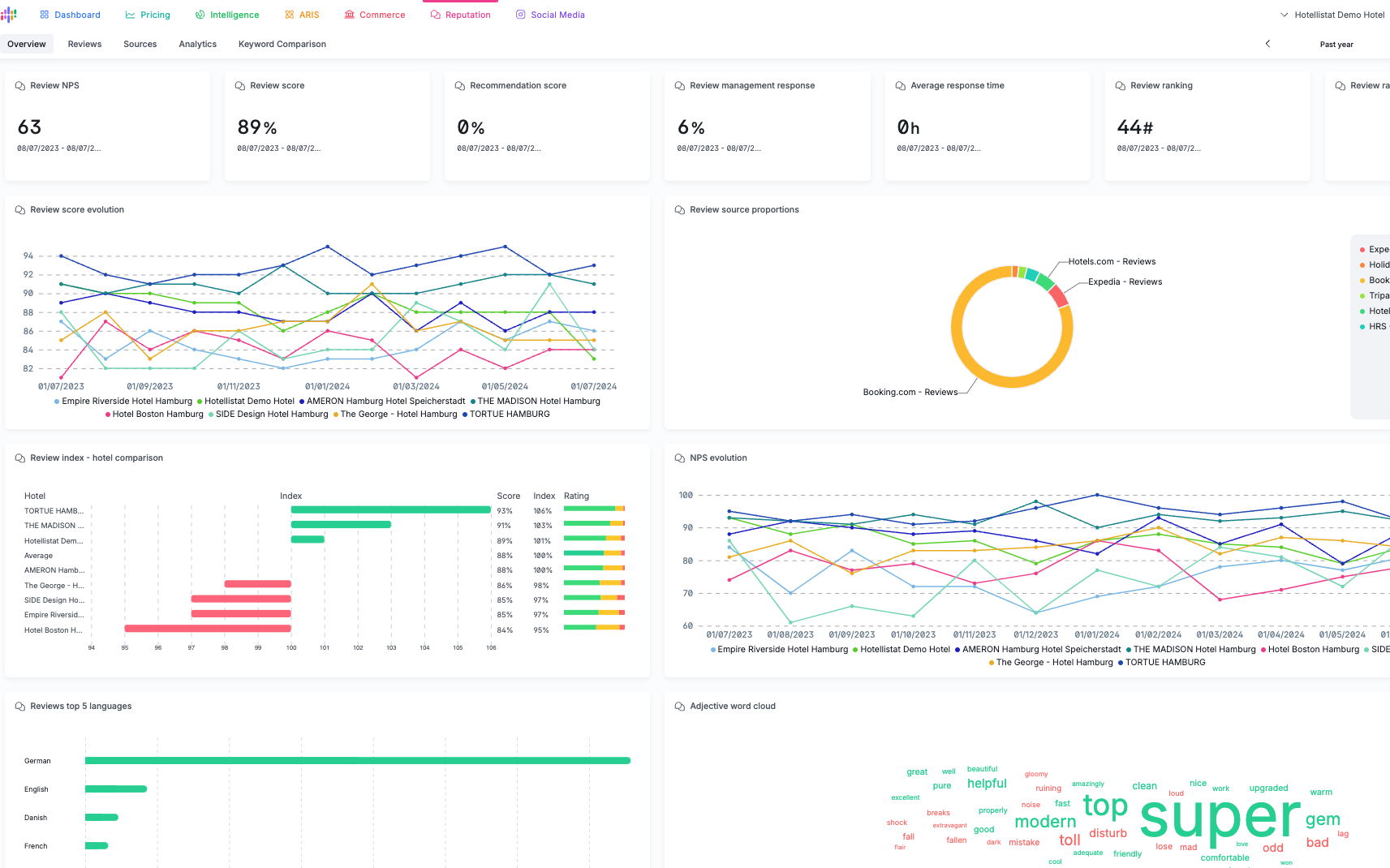This screenshot has width=1390, height=868.
Task: Expand the Hotellistat Demo Hotel selector
Action: click(x=1332, y=15)
